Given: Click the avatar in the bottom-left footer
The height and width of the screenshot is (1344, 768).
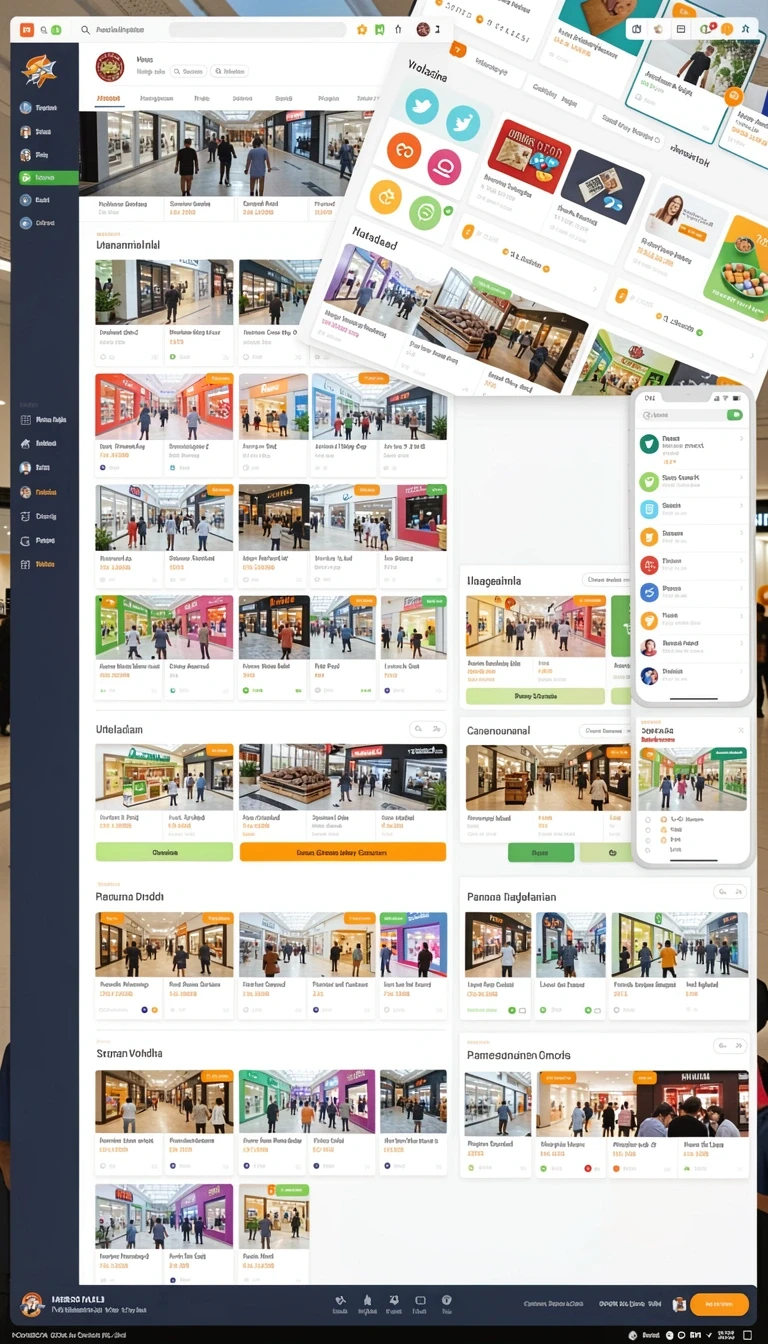Looking at the screenshot, I should pyautogui.click(x=32, y=1304).
